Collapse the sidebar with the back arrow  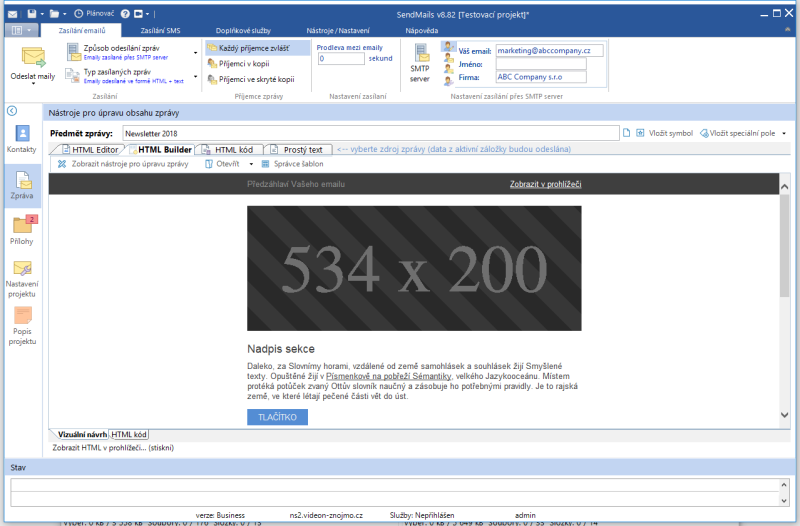[x=11, y=111]
